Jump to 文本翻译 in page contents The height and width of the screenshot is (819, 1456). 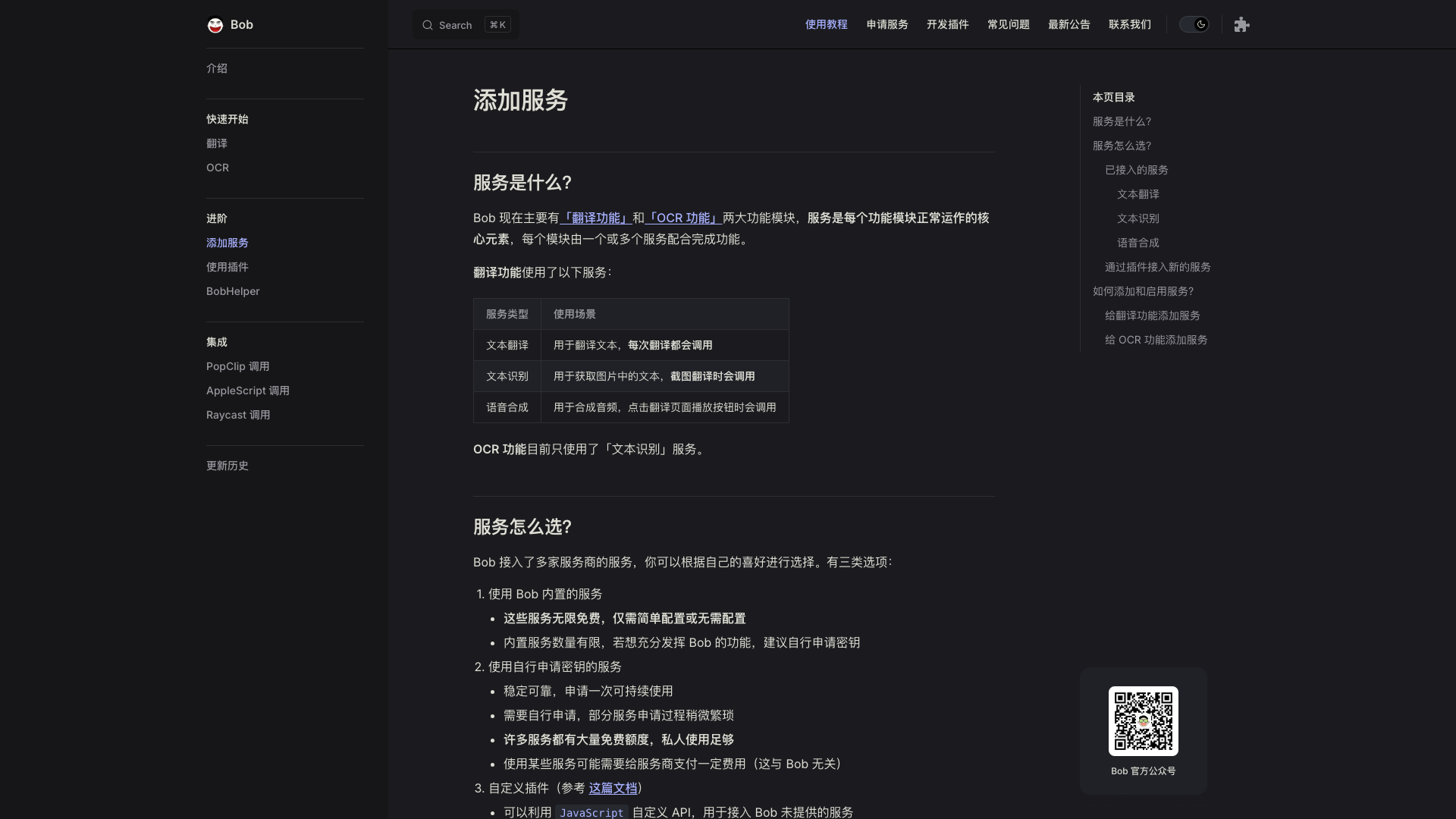pos(1138,194)
